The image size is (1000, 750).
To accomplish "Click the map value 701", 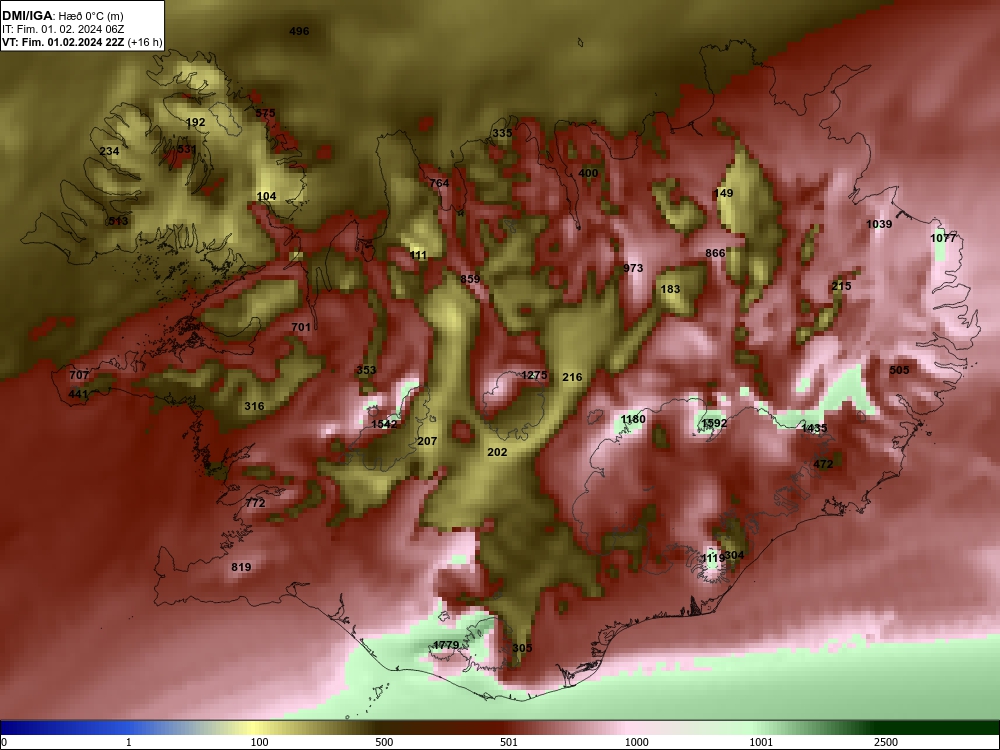I will click(x=301, y=327).
